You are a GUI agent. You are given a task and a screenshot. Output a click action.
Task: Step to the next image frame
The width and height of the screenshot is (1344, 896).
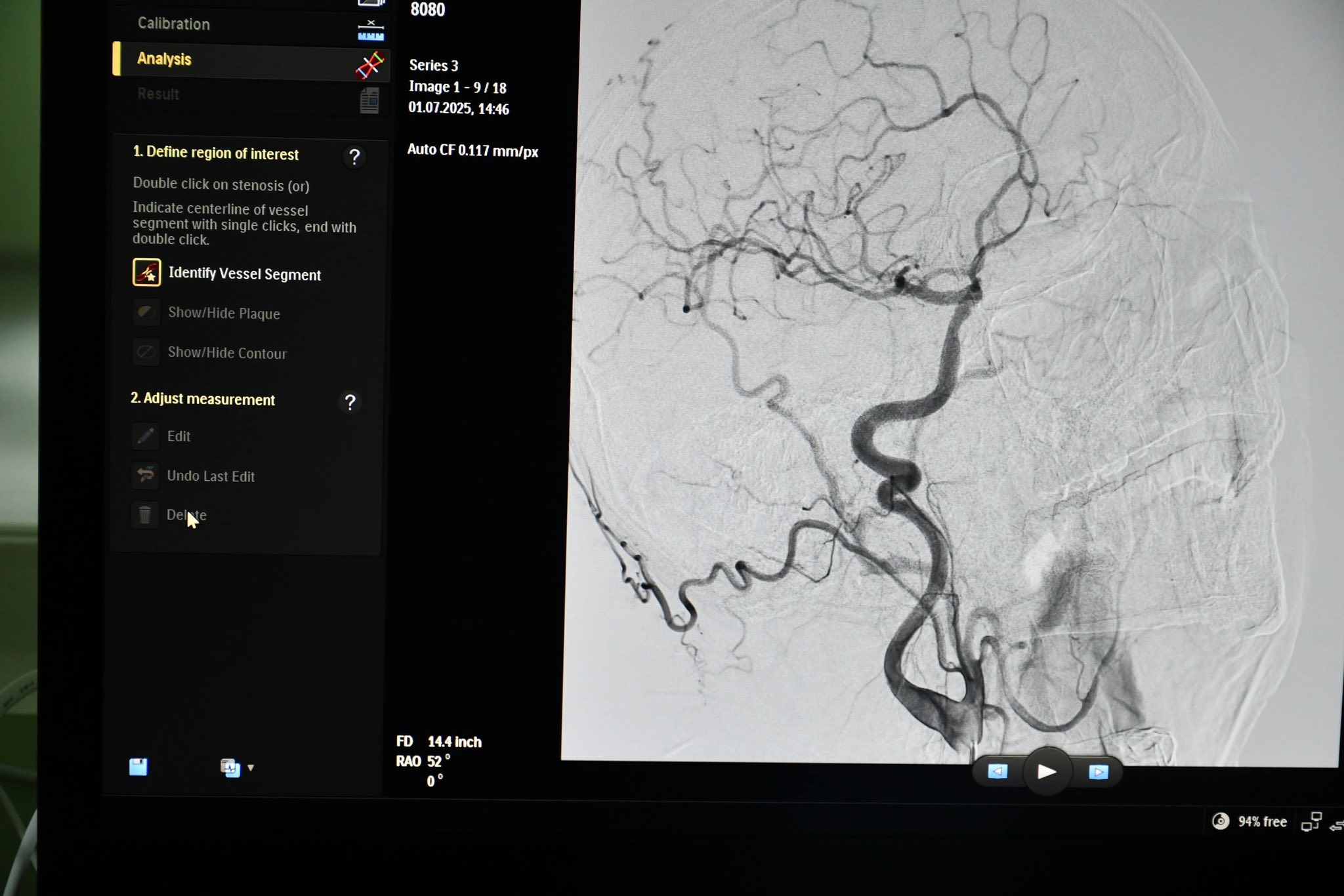[x=1099, y=772]
